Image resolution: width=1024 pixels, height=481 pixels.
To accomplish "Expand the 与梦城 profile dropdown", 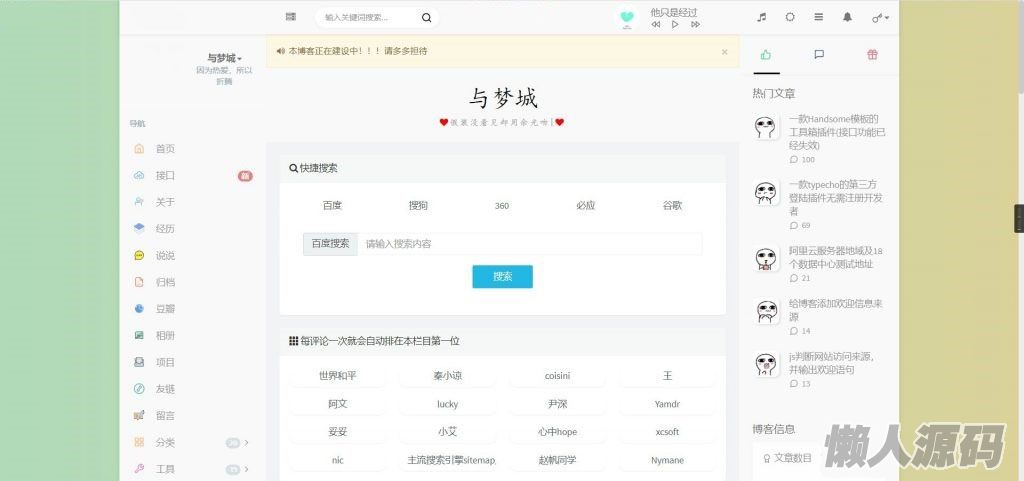I will point(225,58).
